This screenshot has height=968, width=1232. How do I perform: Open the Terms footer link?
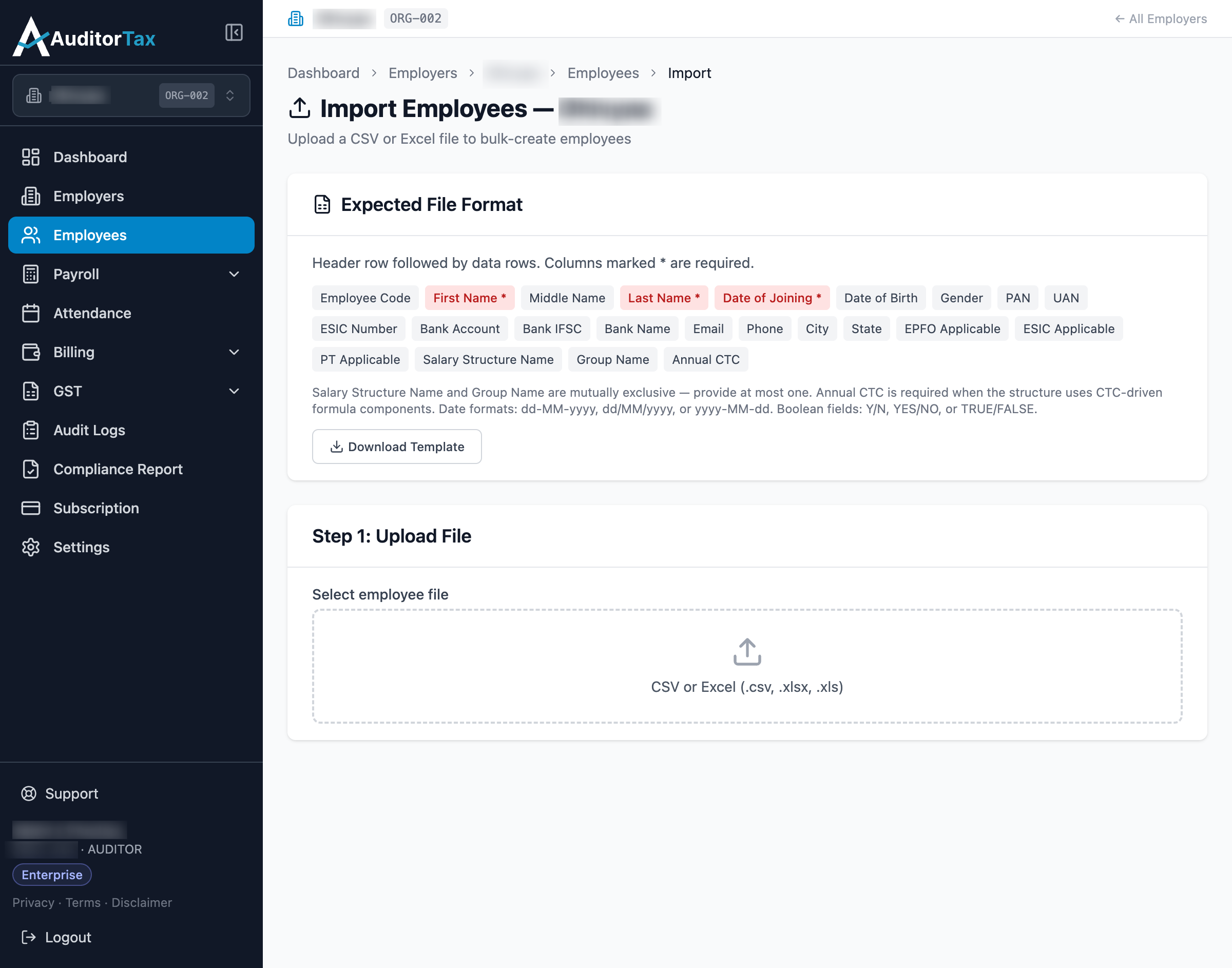[x=83, y=903]
